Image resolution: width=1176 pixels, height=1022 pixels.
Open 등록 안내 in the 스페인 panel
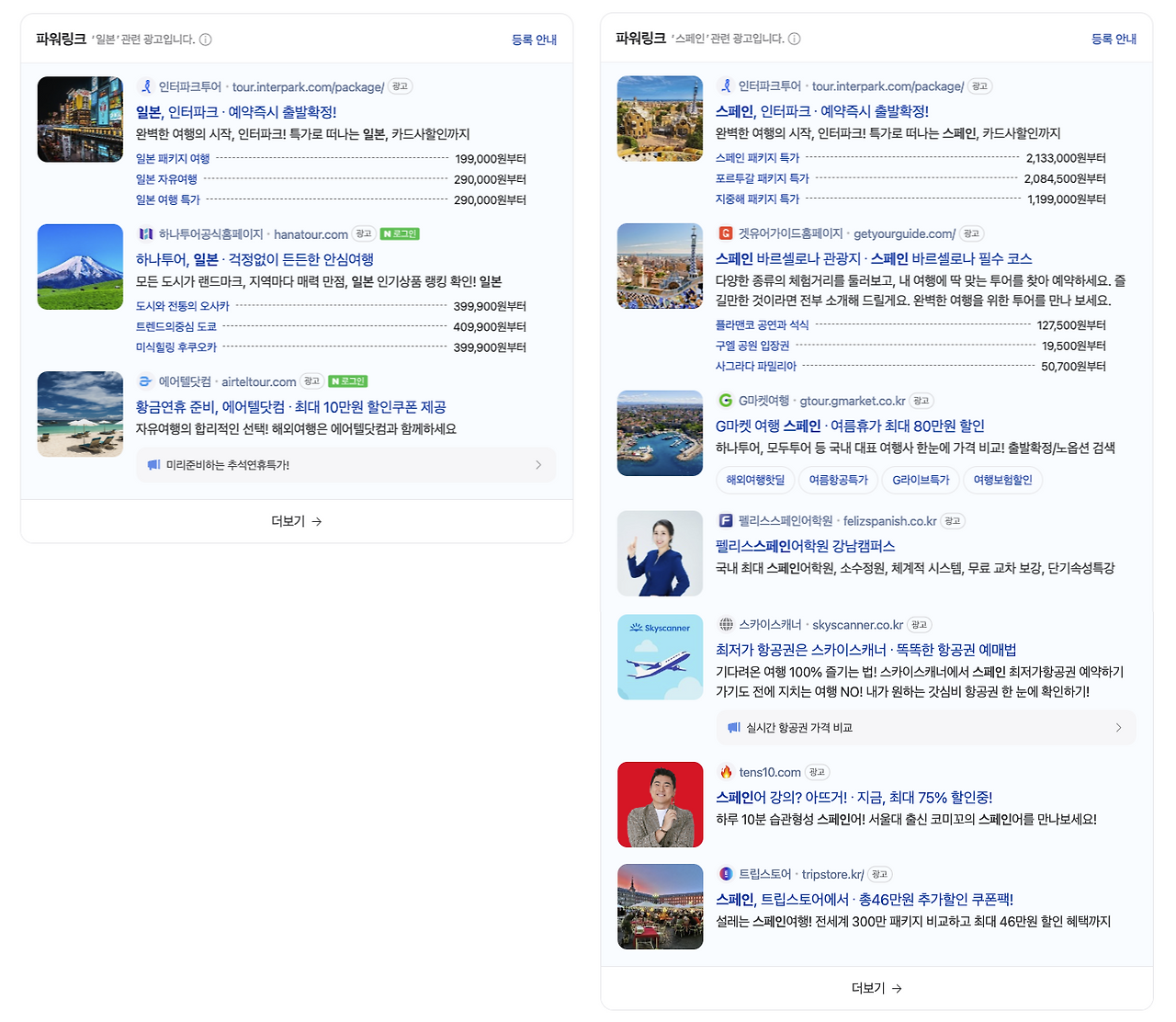(1114, 39)
